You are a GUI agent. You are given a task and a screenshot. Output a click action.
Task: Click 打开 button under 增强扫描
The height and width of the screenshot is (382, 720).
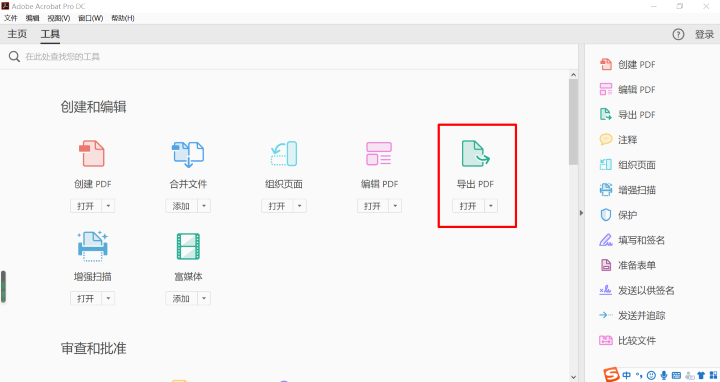point(86,298)
